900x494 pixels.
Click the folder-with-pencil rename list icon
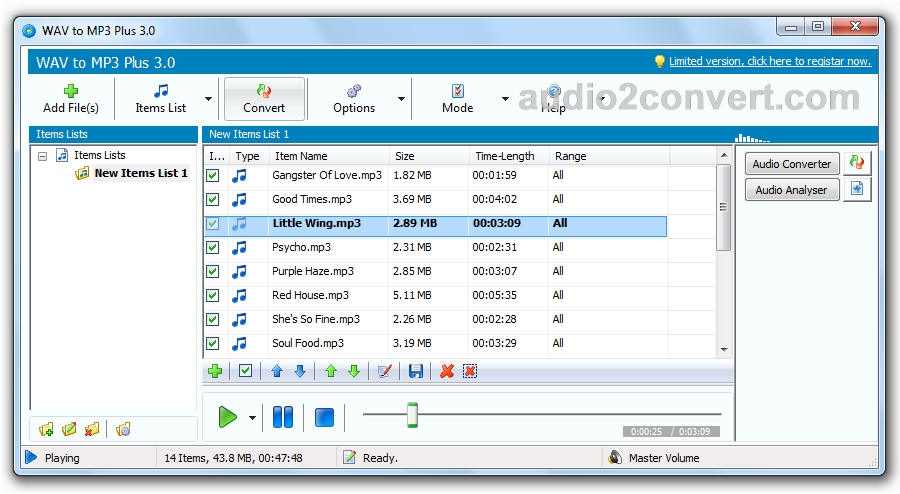point(69,429)
